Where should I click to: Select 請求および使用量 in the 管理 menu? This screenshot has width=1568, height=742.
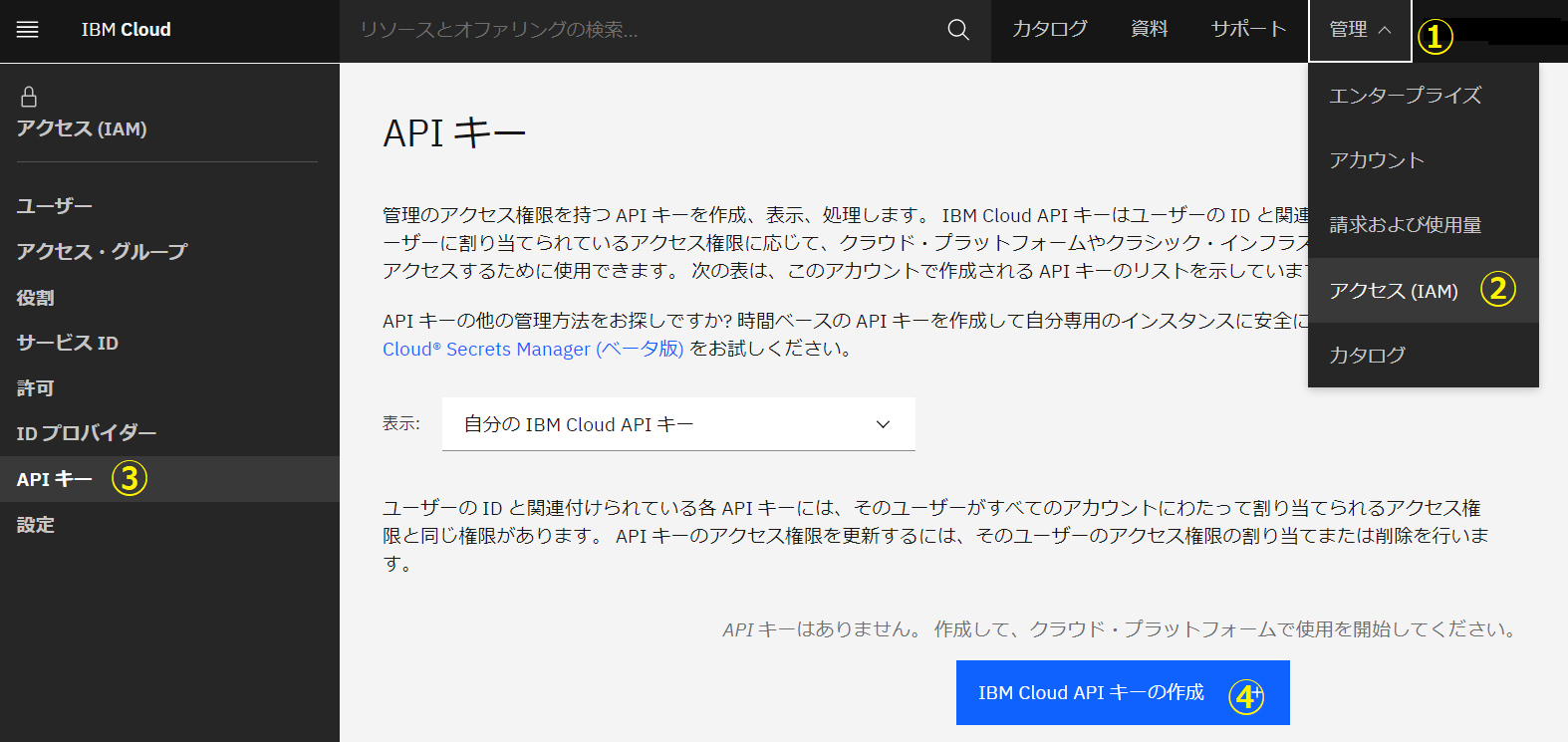(1424, 225)
